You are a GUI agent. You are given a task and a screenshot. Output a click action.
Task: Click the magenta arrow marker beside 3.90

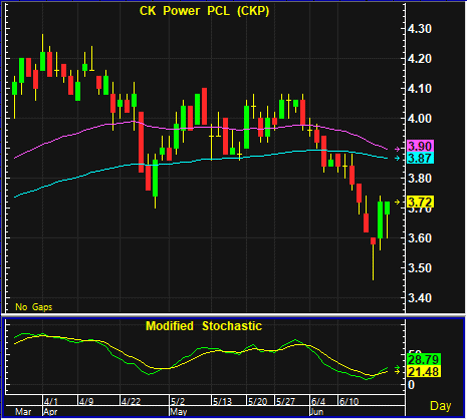pos(397,149)
